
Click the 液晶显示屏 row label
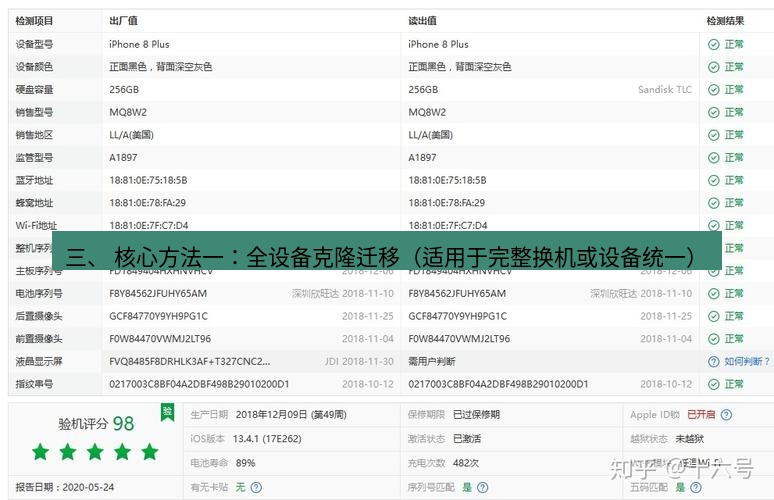tap(39, 362)
